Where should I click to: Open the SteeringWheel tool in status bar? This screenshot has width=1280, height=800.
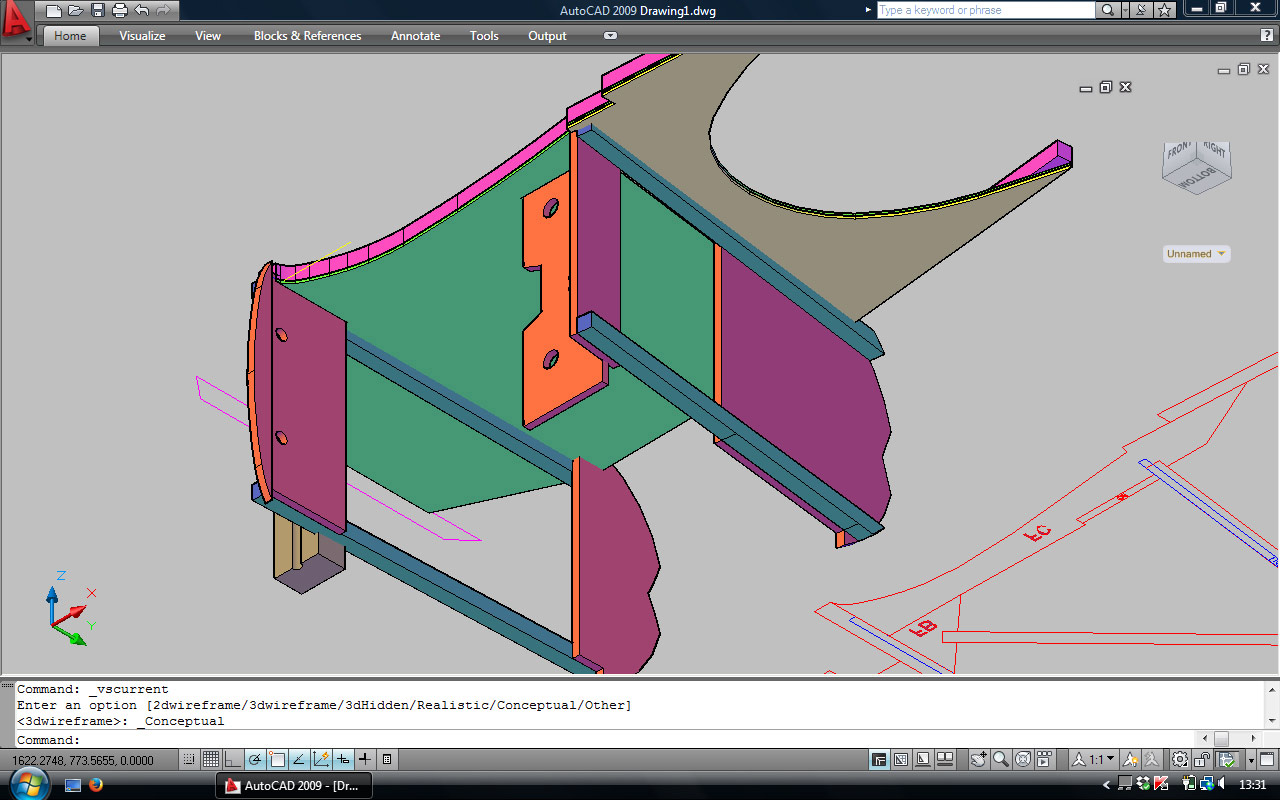tap(1023, 760)
